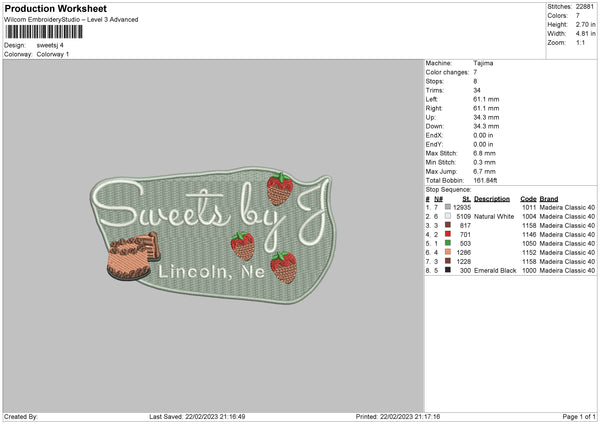This screenshot has width=600, height=424.
Task: Select the brown swatch with 1228 stitches
Action: point(448,261)
